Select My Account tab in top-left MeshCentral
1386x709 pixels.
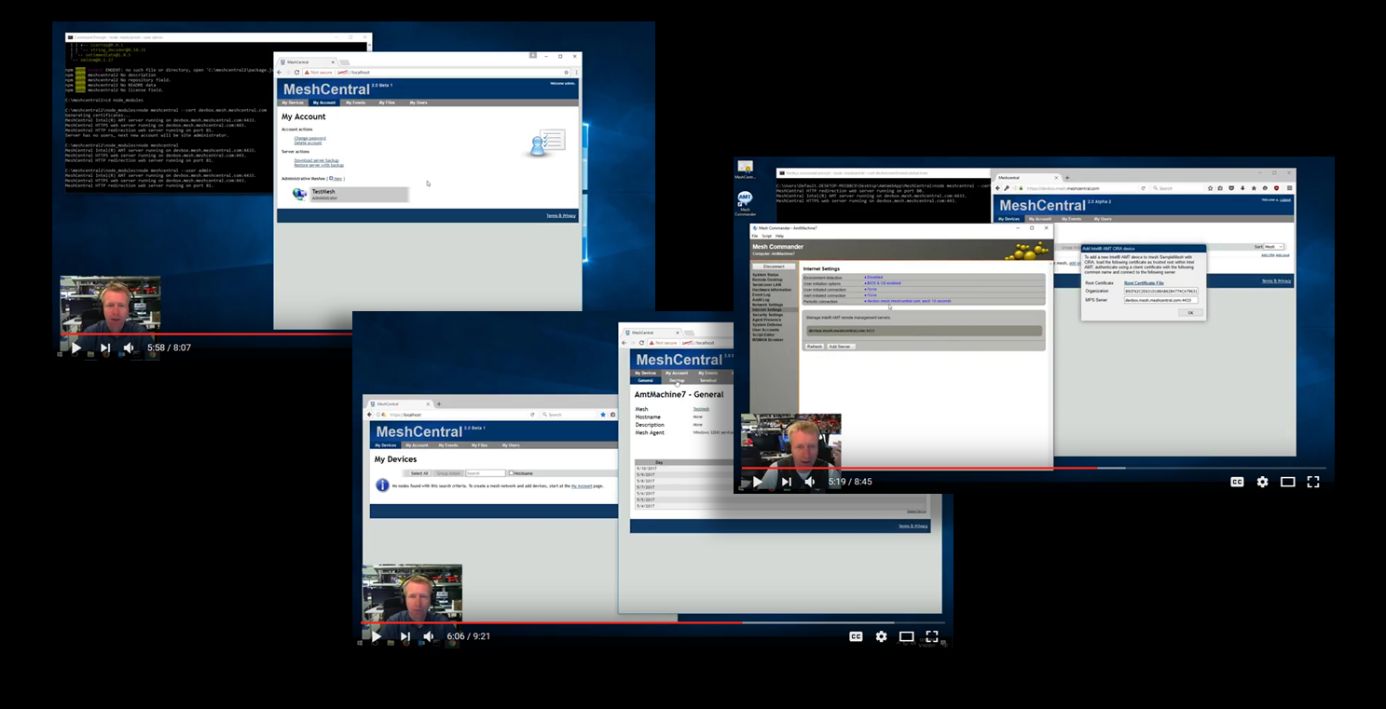pyautogui.click(x=324, y=102)
